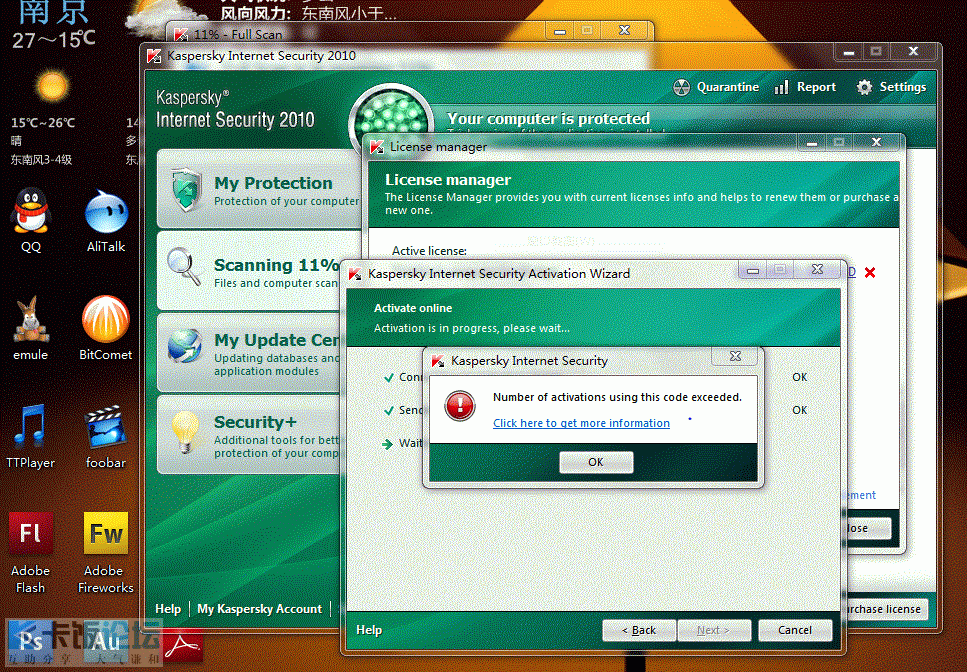Open the Adobe Flash desktop shortcut
Image resolution: width=967 pixels, height=672 pixels.
coord(30,553)
